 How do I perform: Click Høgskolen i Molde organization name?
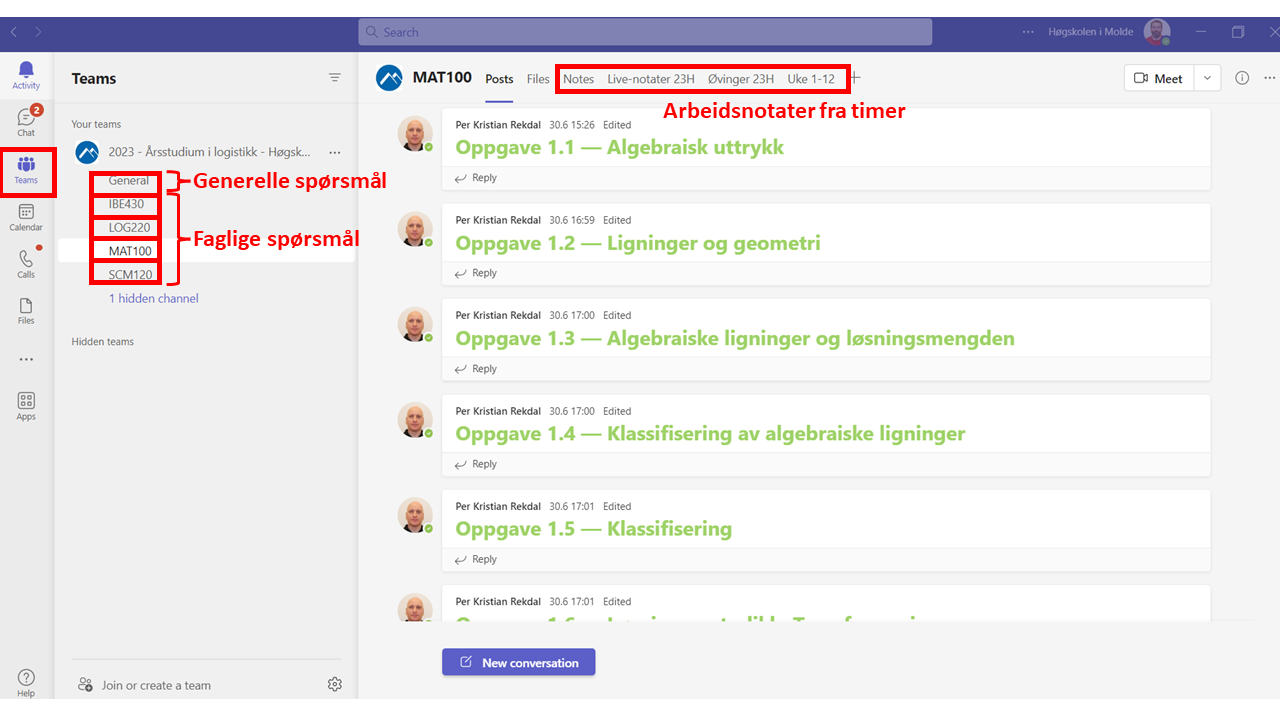(x=1091, y=32)
